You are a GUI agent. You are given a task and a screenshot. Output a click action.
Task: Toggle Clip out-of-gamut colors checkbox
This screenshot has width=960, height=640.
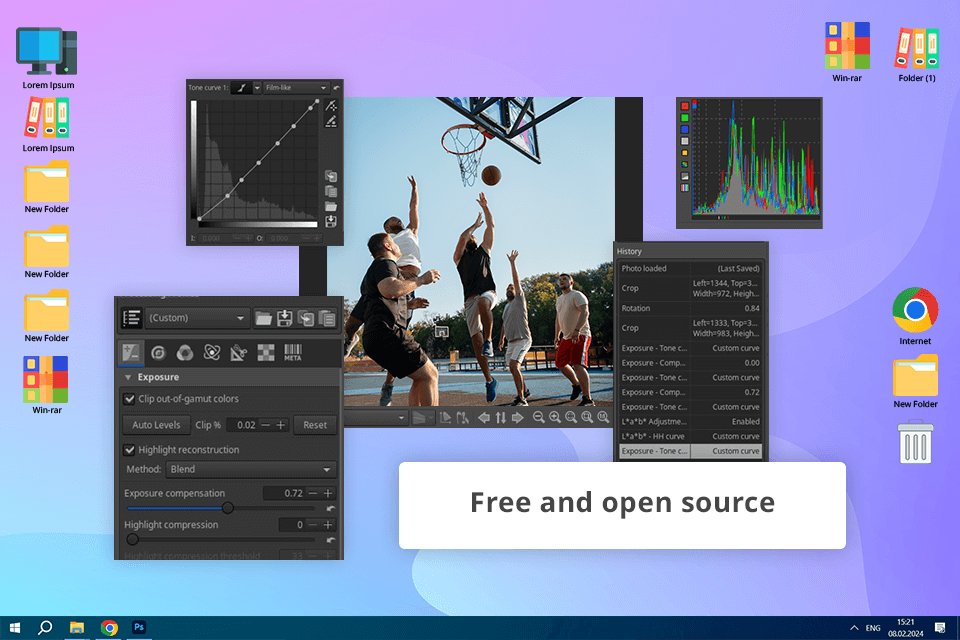[129, 399]
